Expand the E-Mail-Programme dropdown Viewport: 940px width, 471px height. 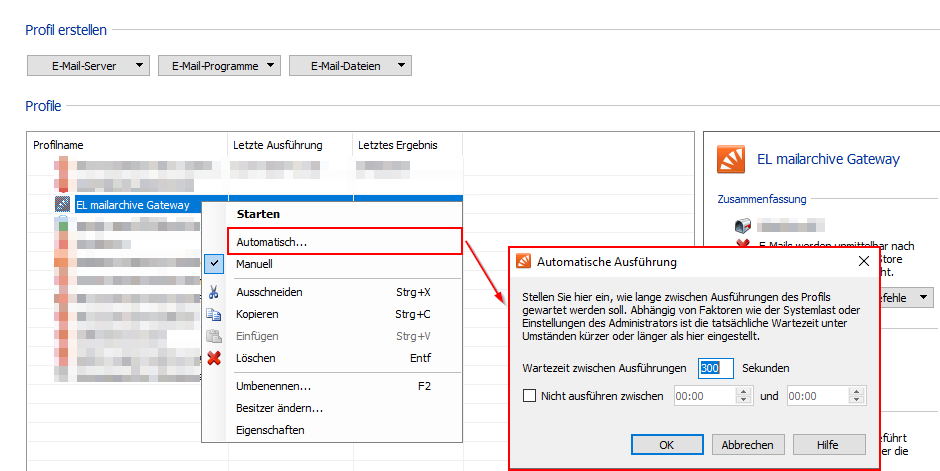coord(220,66)
